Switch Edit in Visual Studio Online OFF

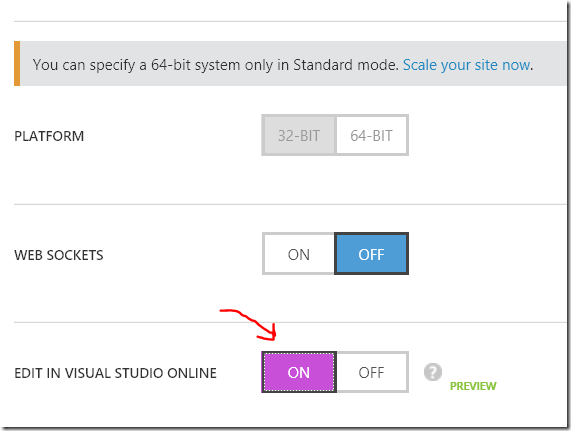[x=371, y=372]
